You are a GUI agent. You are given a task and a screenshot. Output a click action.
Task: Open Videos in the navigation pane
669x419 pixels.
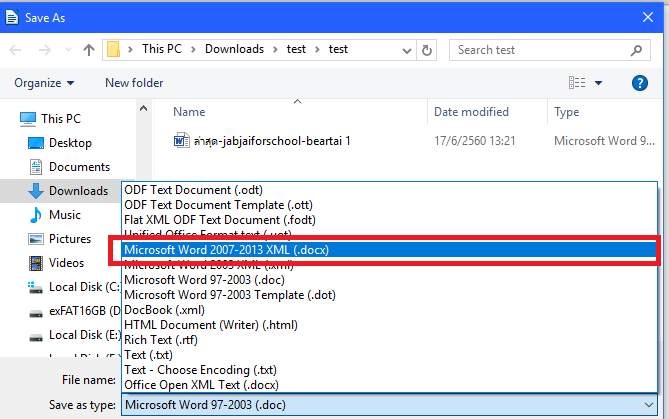[x=56, y=263]
